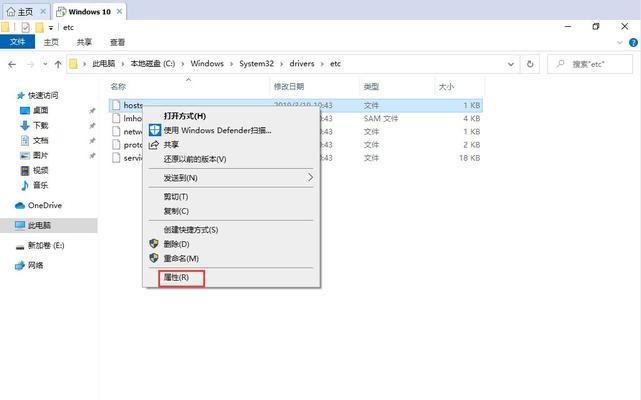The image size is (641, 400).
Task: Select Open with (打开方式) menu entry
Action: [x=184, y=116]
